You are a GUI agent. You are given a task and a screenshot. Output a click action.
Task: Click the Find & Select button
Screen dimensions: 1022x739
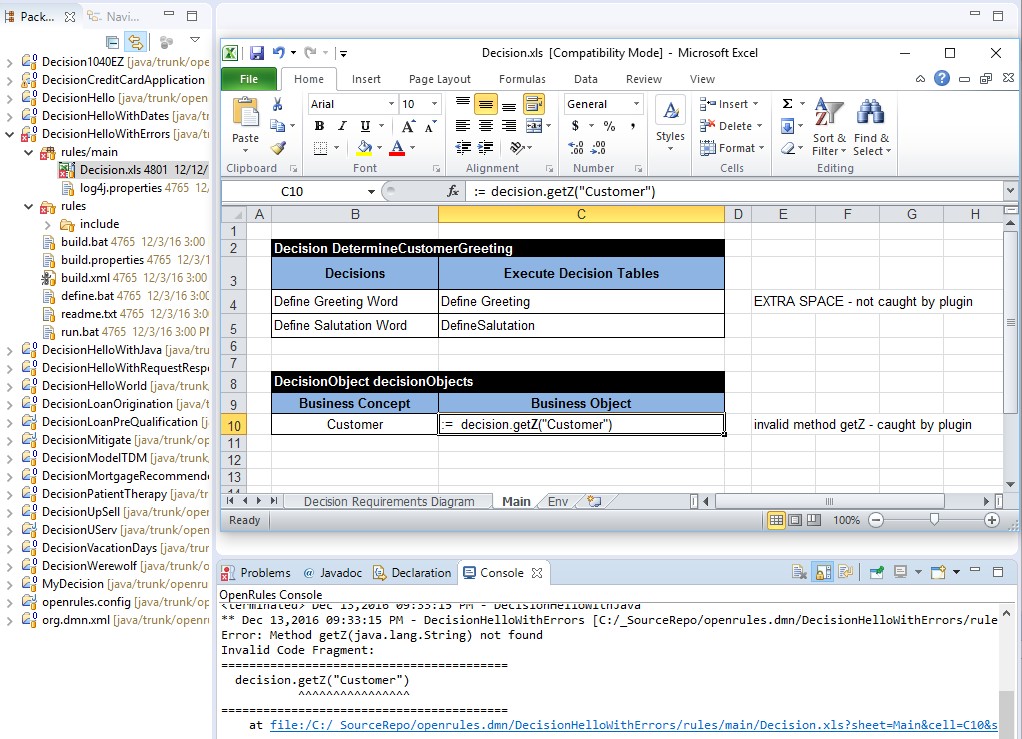[x=871, y=126]
